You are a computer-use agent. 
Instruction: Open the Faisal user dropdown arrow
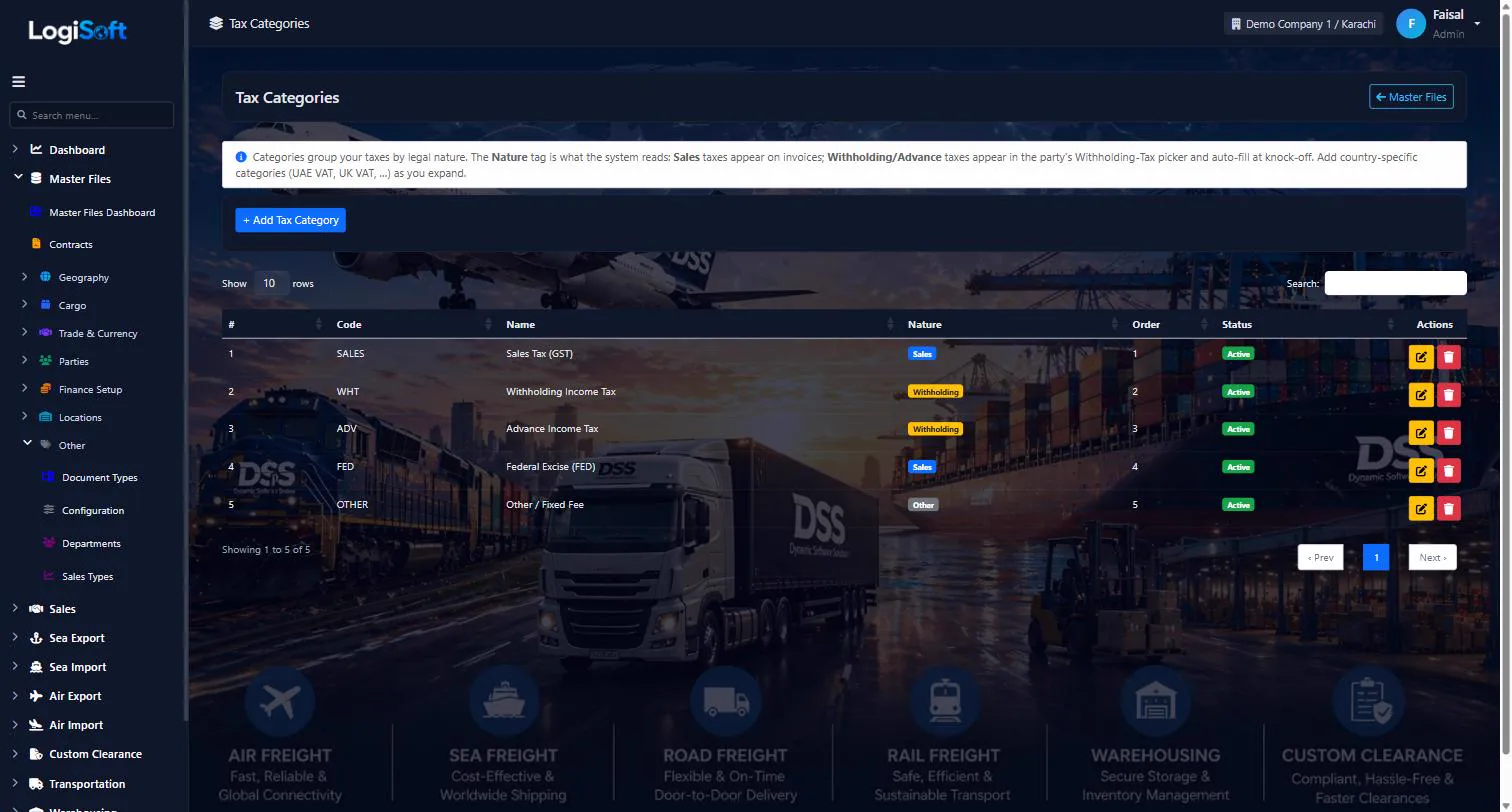click(x=1477, y=24)
